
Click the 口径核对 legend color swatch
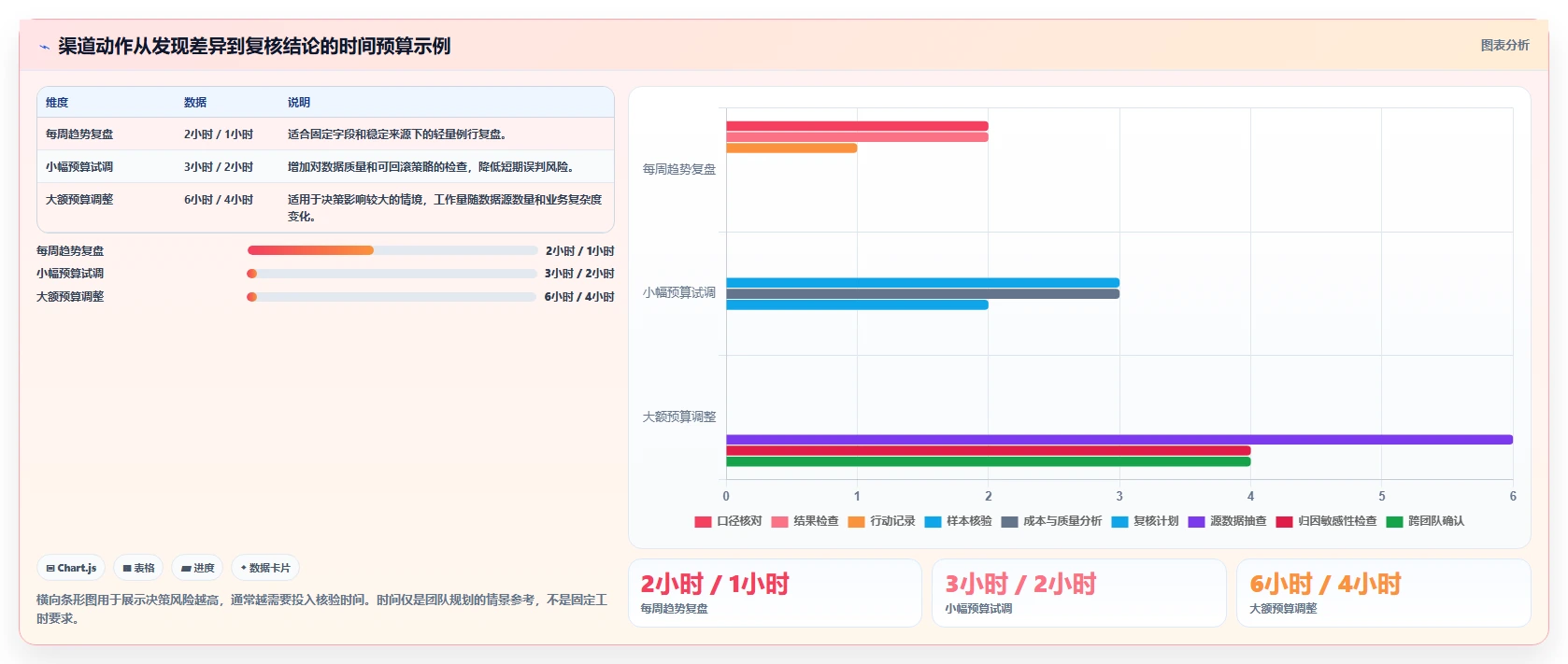703,522
